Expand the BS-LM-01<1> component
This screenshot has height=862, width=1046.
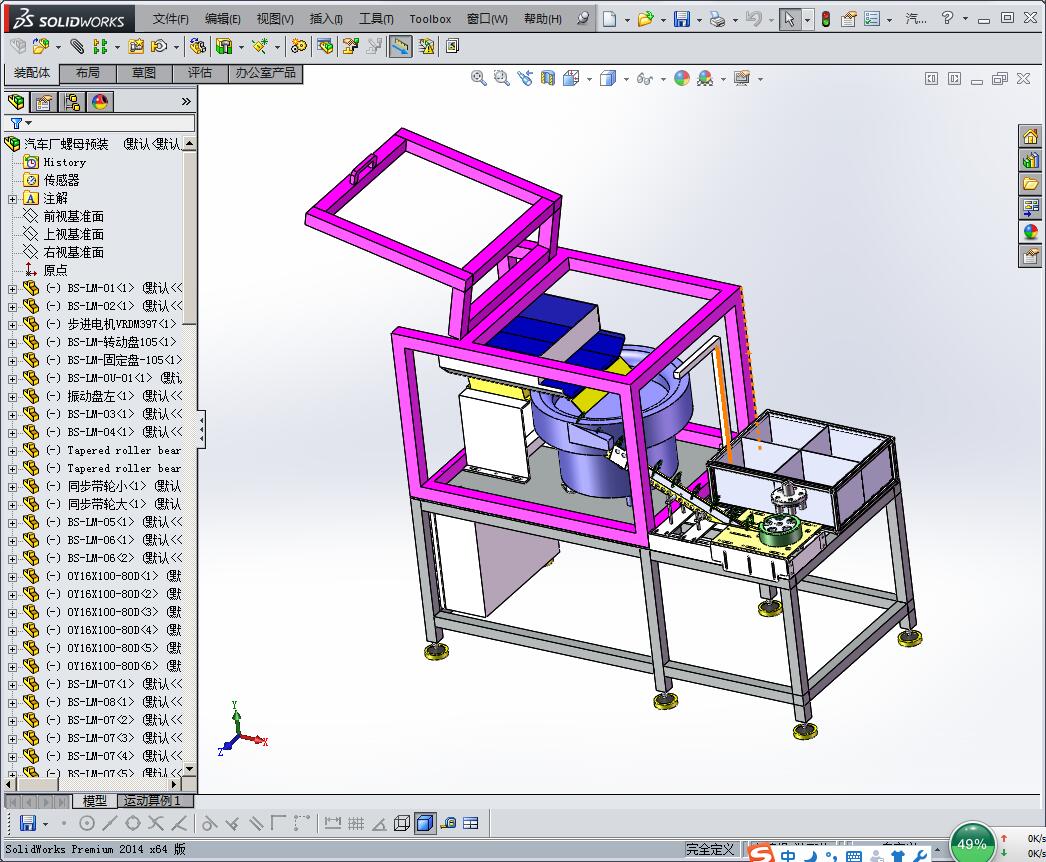[12, 289]
